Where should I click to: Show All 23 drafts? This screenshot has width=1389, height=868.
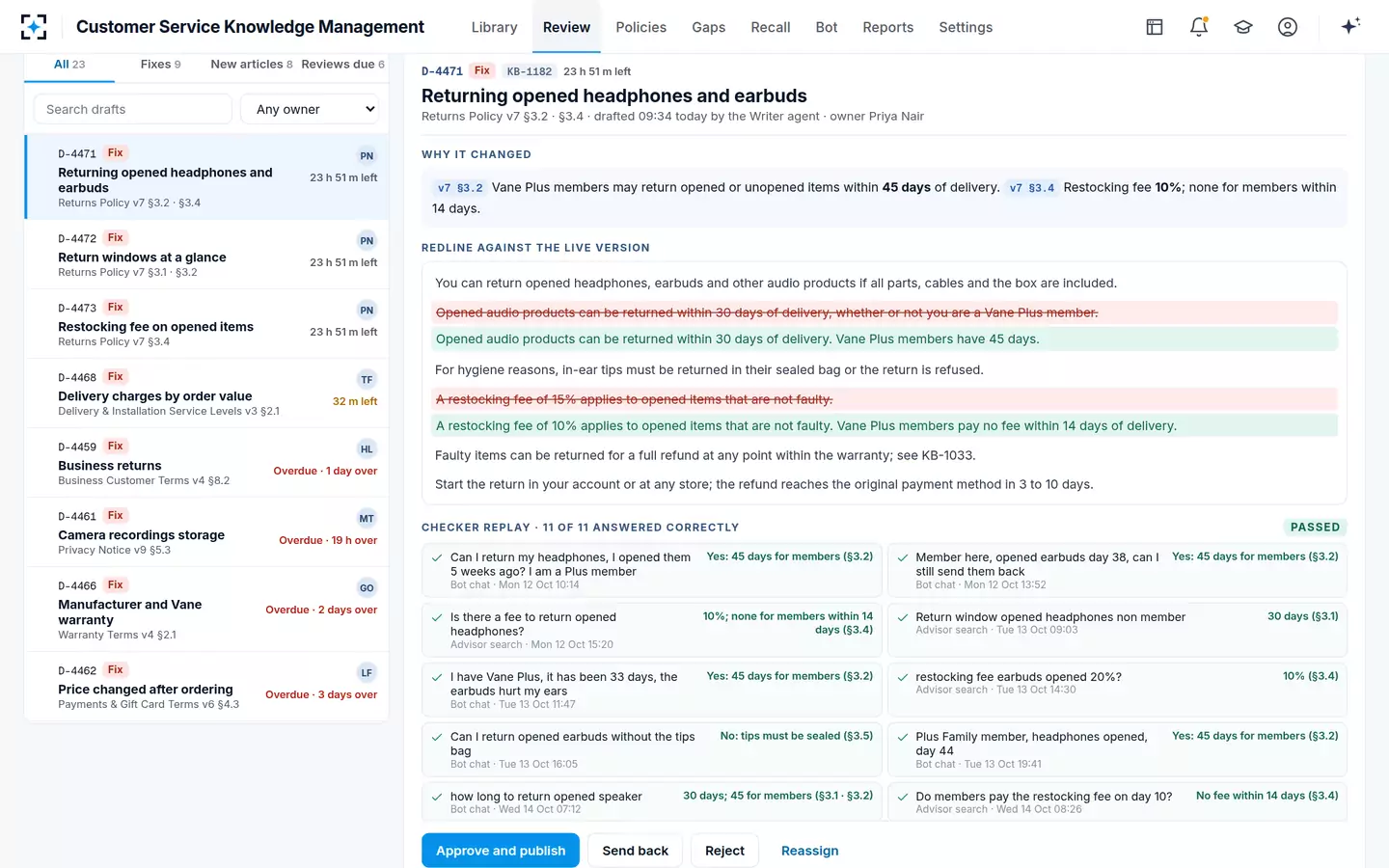point(69,65)
